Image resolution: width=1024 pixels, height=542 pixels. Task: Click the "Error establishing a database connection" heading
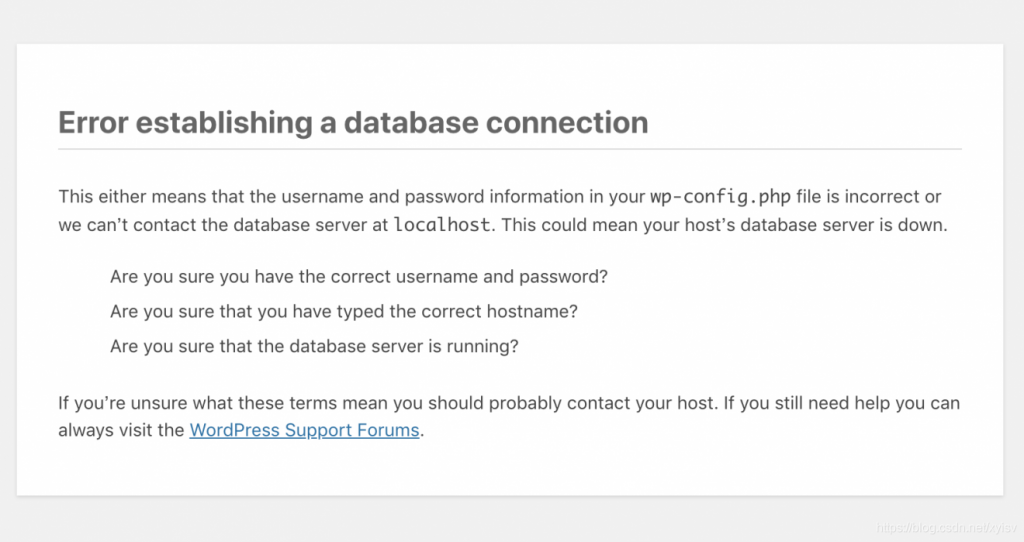[x=353, y=123]
